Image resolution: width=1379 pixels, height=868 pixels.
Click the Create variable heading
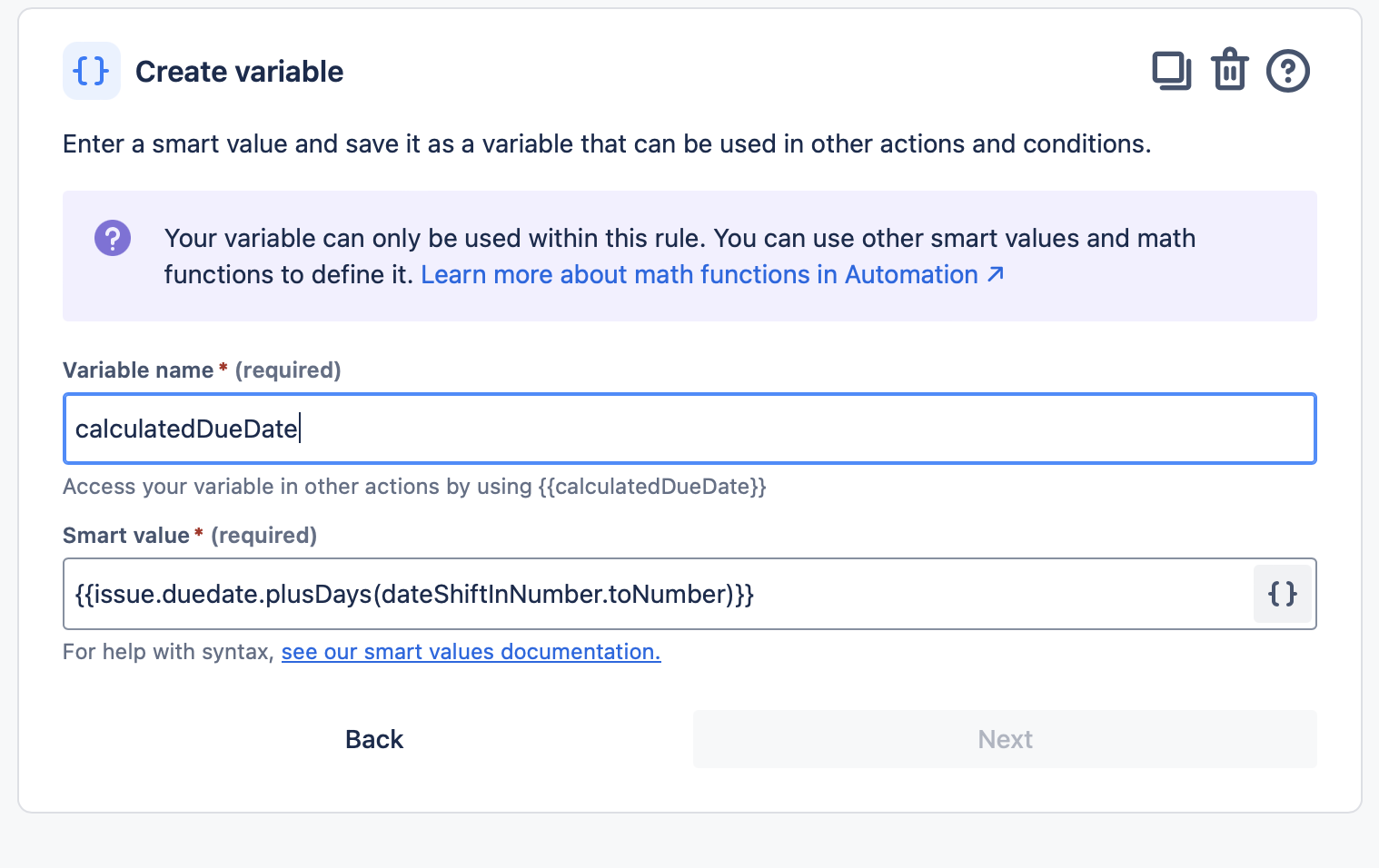(x=239, y=72)
